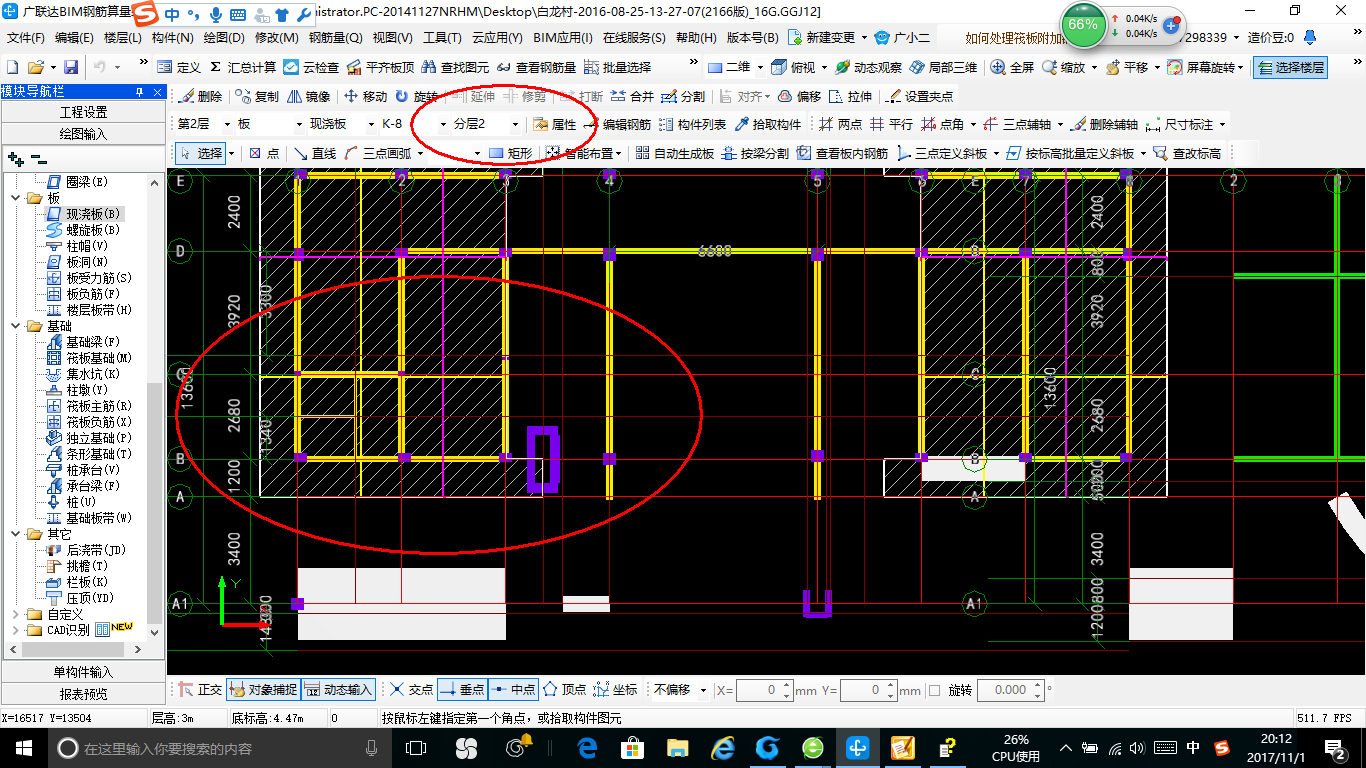Open the 楼层(L) menu
This screenshot has height=768, width=1366.
tap(123, 37)
